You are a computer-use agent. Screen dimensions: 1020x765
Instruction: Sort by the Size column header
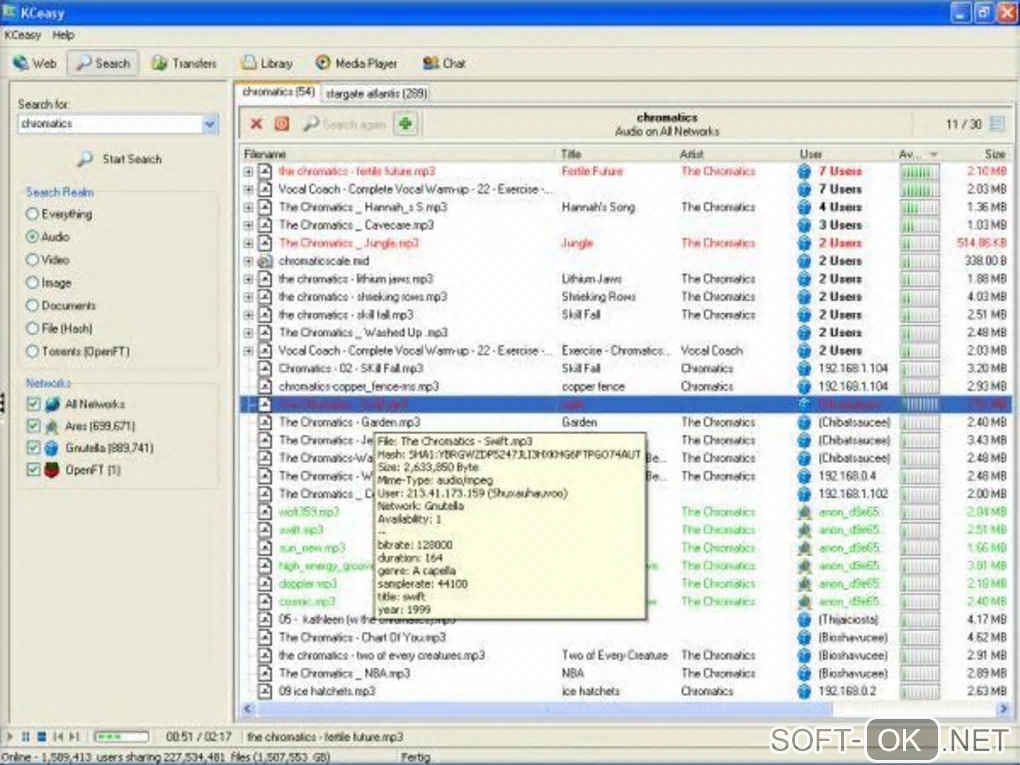tap(978, 154)
